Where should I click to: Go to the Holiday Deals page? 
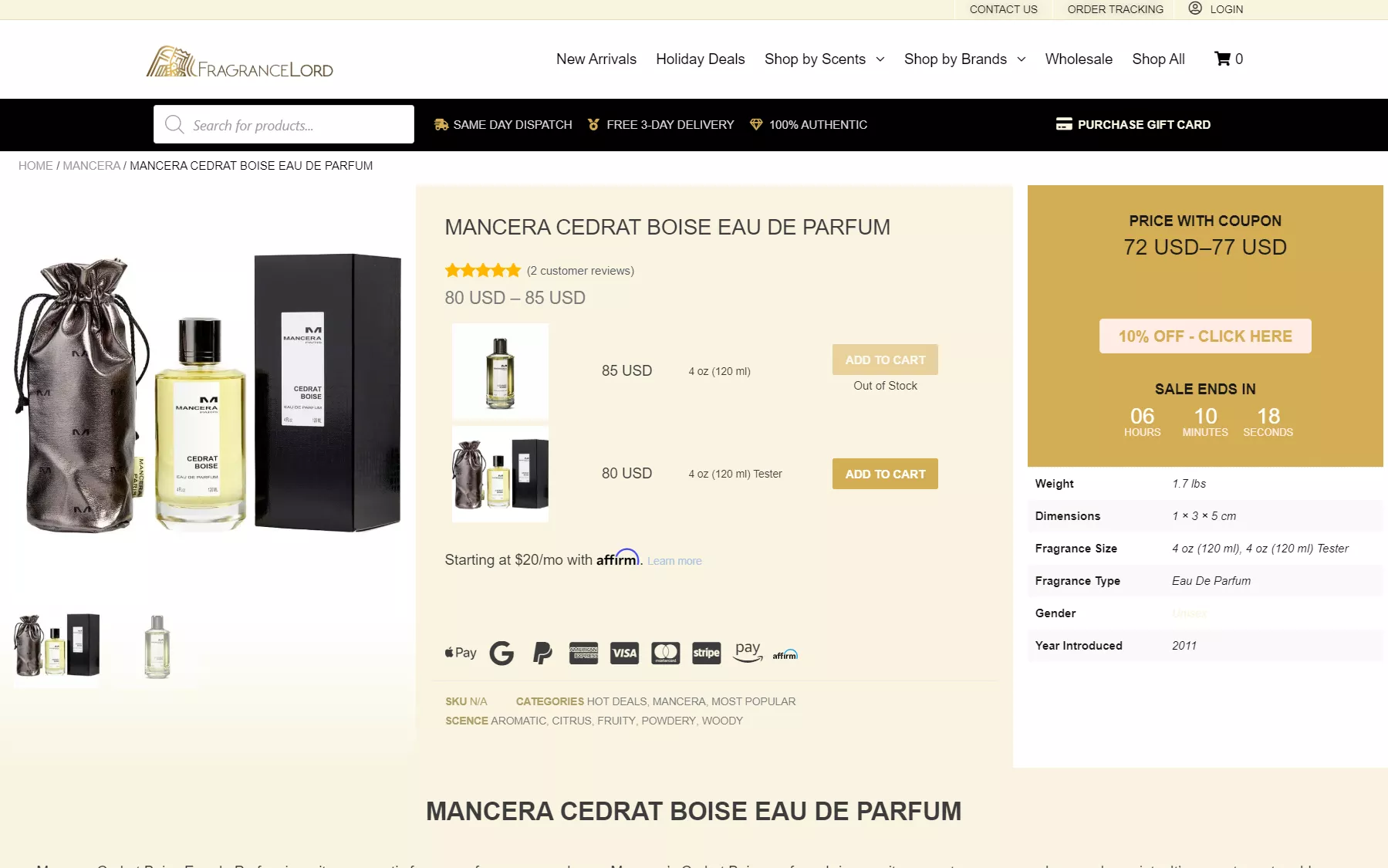click(x=700, y=59)
